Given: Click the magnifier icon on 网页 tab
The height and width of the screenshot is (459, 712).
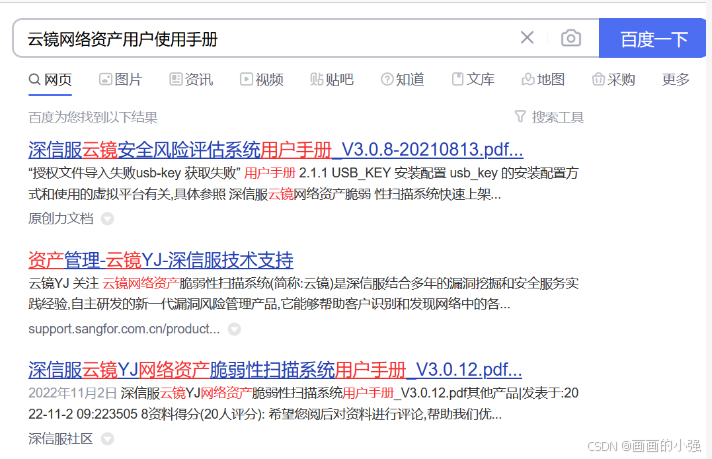Looking at the screenshot, I should click(35, 80).
